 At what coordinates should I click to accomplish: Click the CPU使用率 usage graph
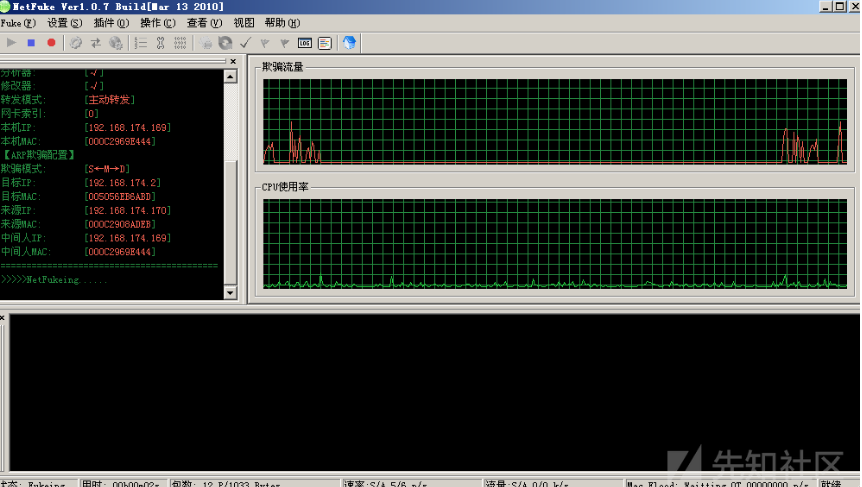click(x=555, y=244)
